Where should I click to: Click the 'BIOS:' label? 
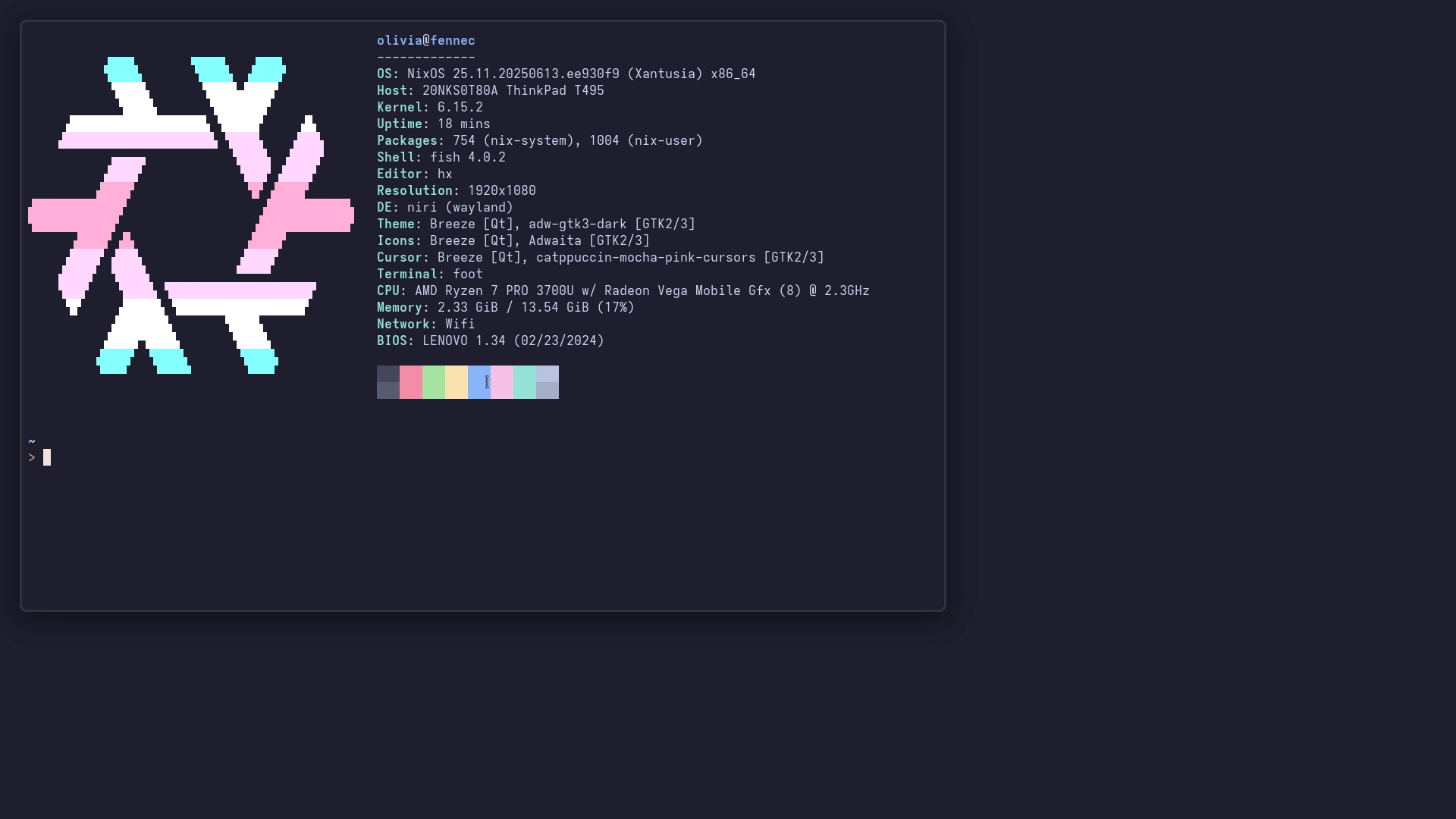click(396, 341)
